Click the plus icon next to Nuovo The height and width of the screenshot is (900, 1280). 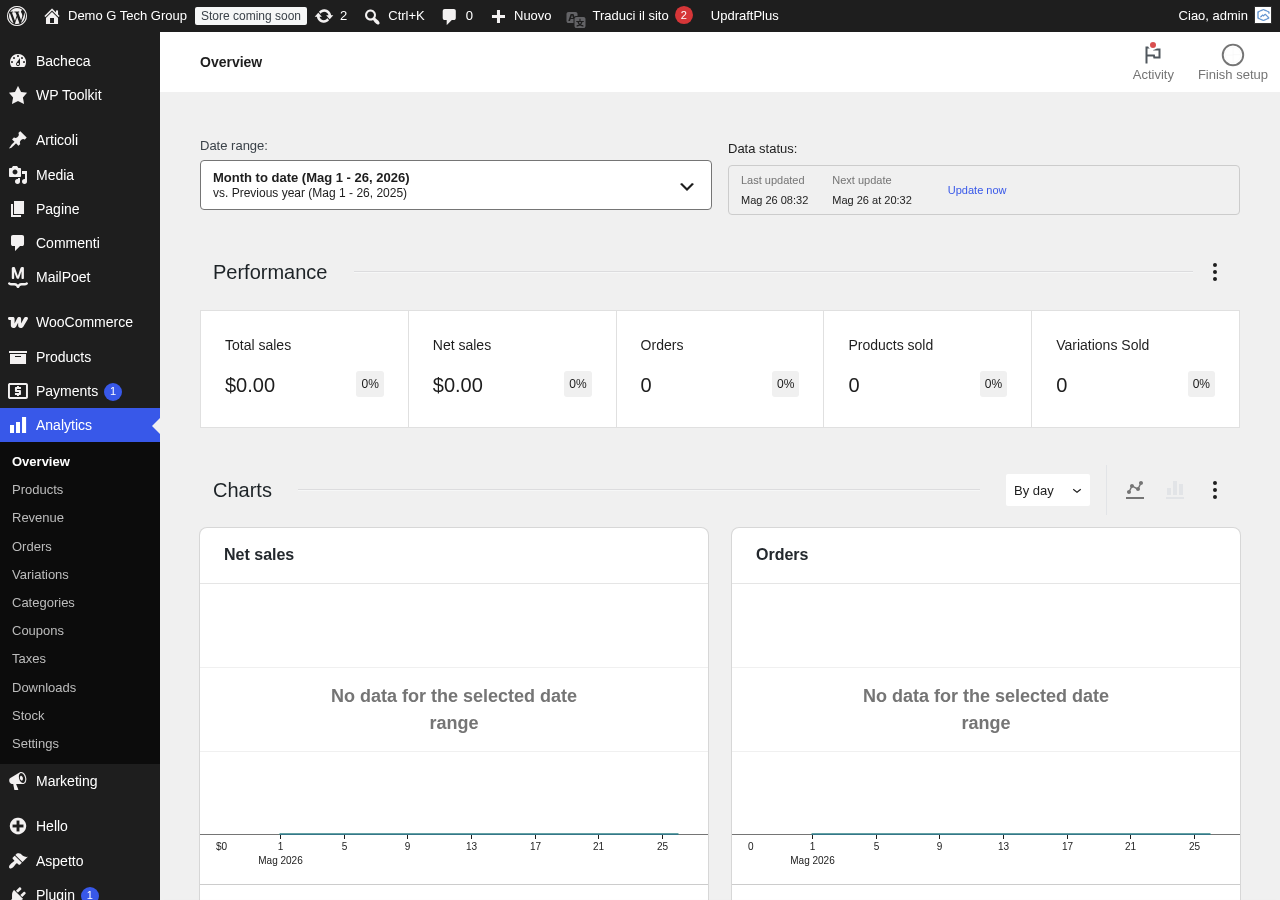tap(498, 16)
